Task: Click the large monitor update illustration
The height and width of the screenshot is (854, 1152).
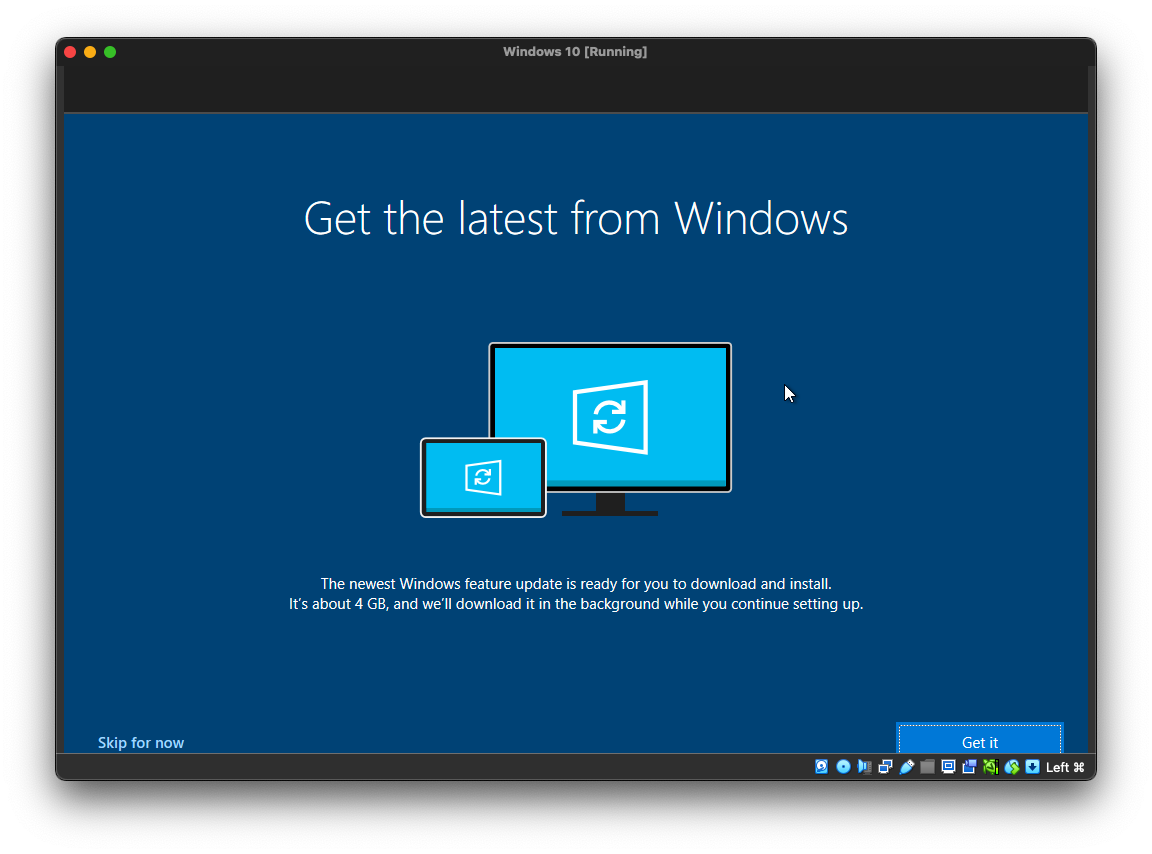Action: pyautogui.click(x=609, y=417)
